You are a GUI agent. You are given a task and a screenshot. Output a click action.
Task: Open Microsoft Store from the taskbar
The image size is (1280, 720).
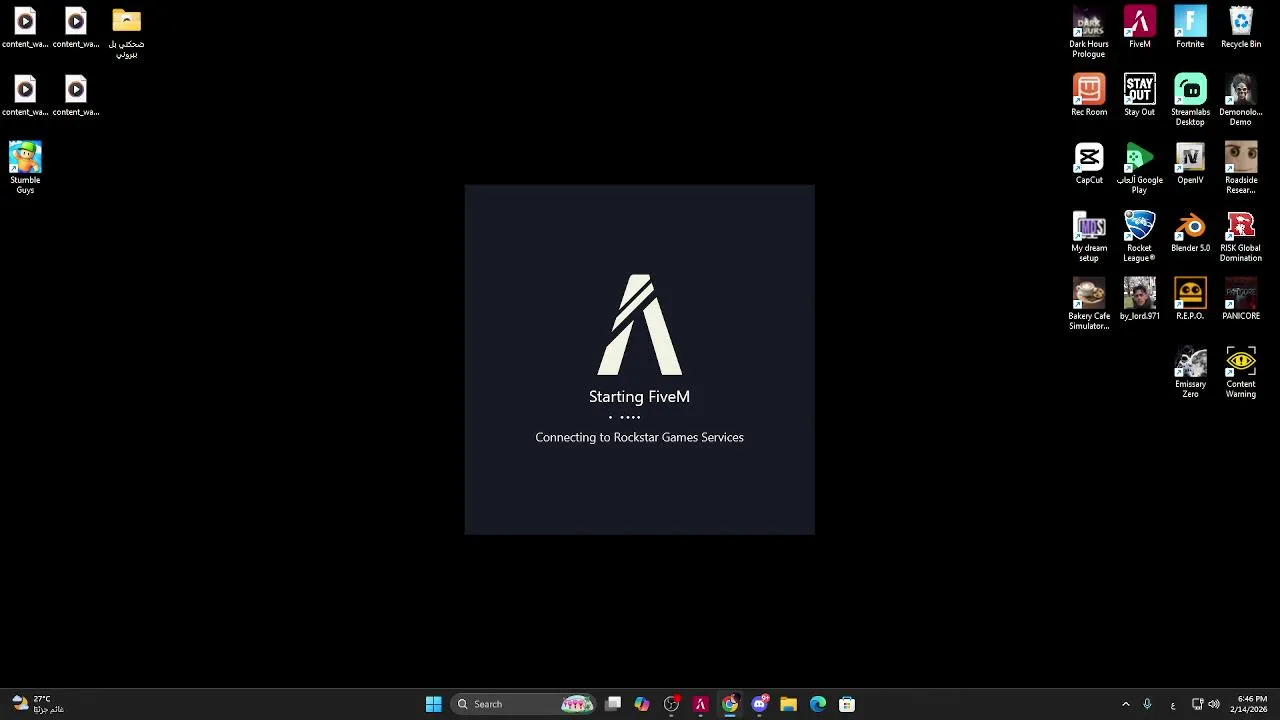tap(847, 704)
